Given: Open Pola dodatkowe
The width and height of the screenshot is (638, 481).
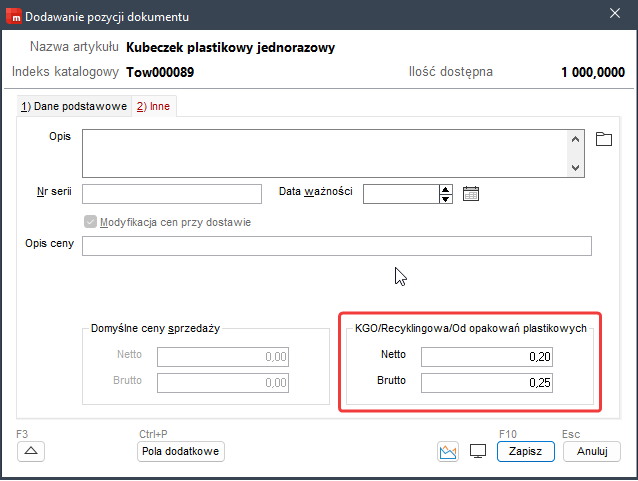Looking at the screenshot, I should point(181,452).
